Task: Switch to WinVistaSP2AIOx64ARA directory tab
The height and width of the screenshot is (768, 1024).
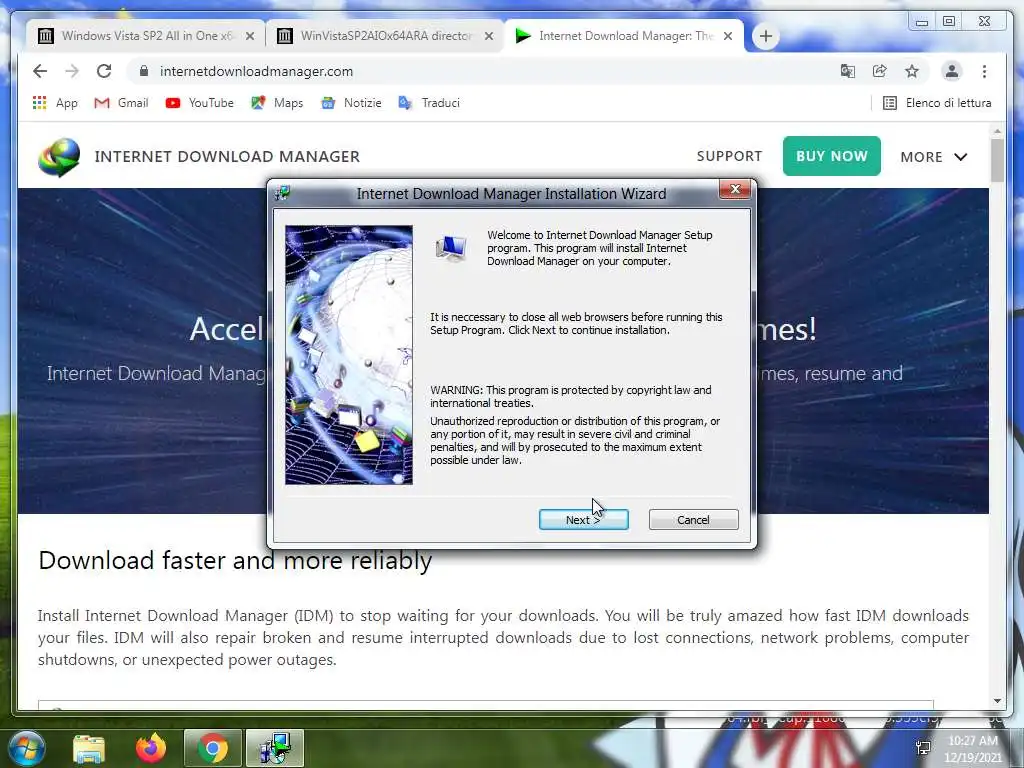Action: pyautogui.click(x=385, y=36)
